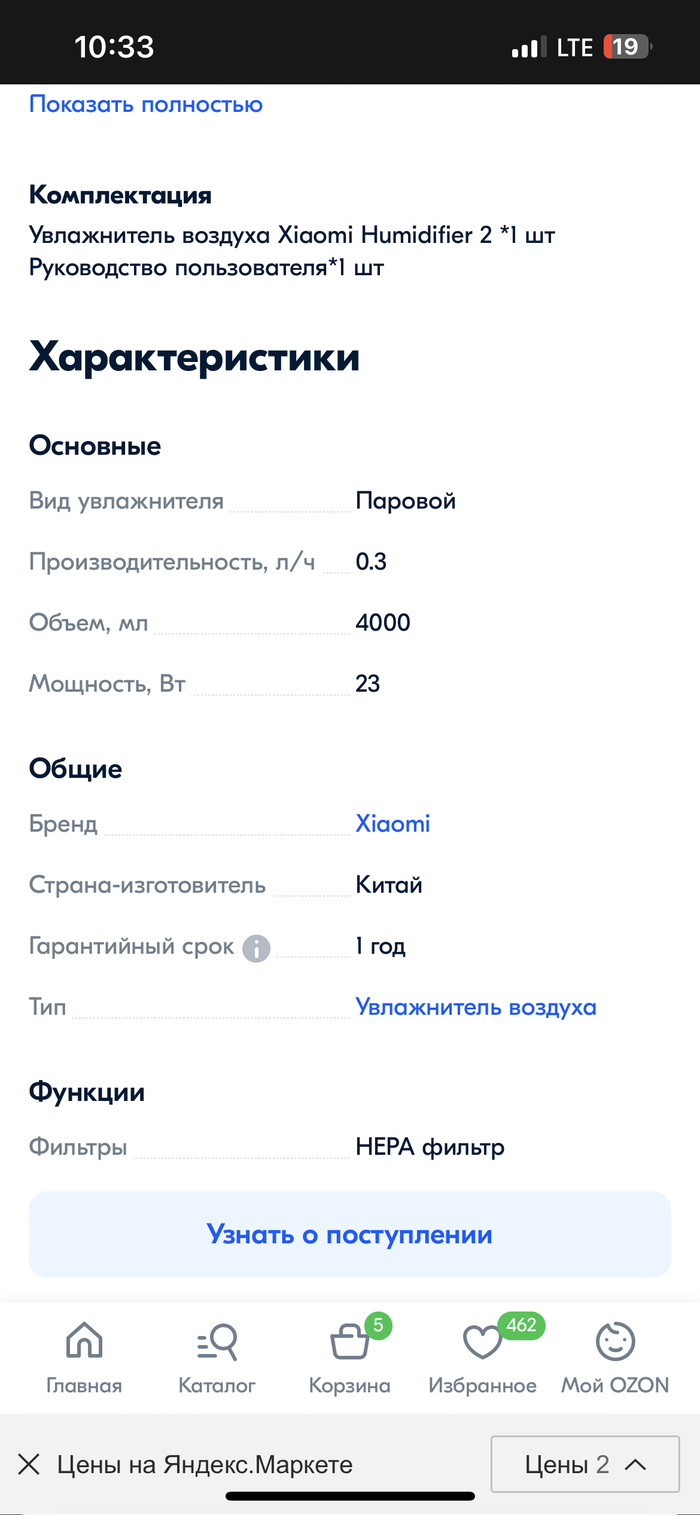Tap the Корзина tab label

[349, 1386]
